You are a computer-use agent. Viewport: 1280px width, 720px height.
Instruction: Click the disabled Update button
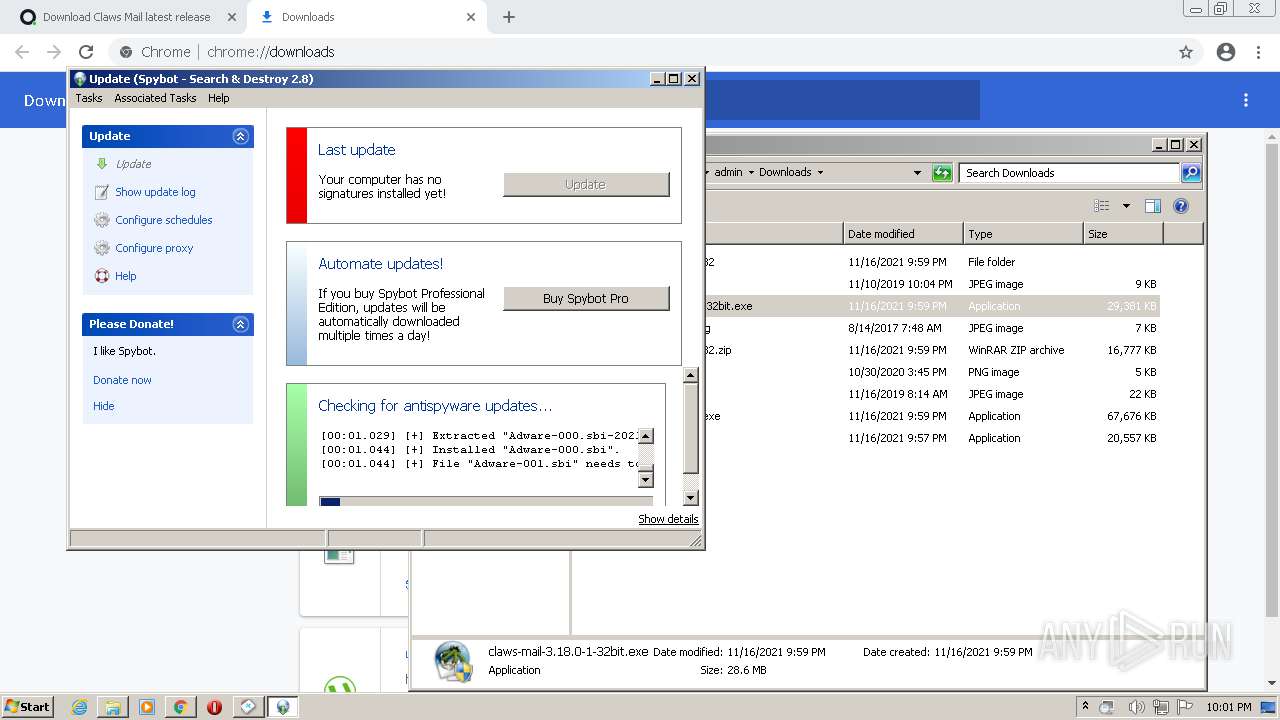coord(586,184)
